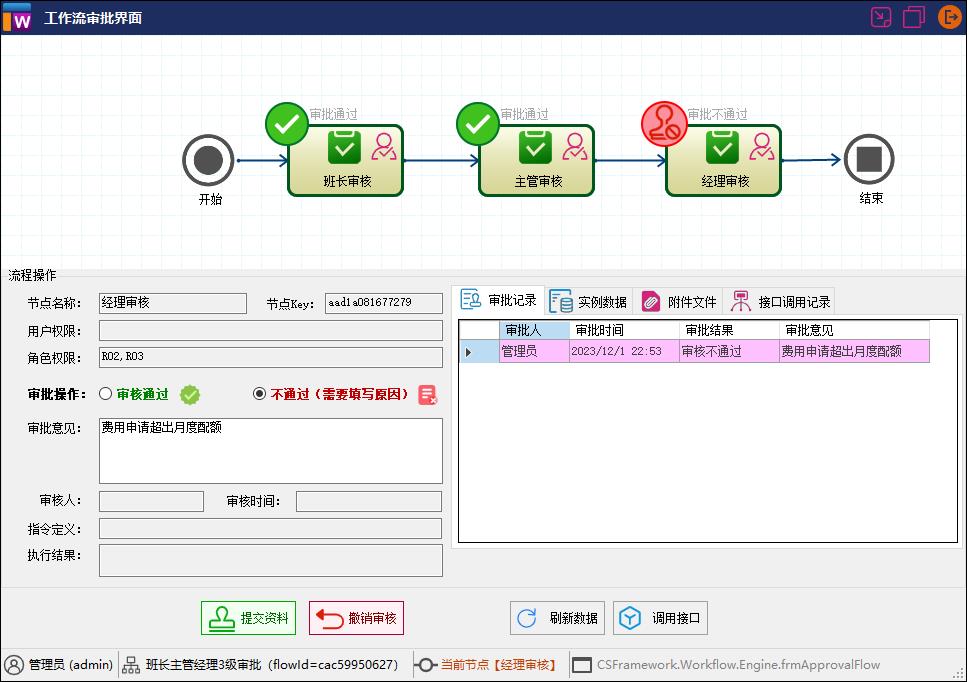Click the green approval badge above 班长审核 node
Viewport: 967px width, 682px height.
coord(287,123)
